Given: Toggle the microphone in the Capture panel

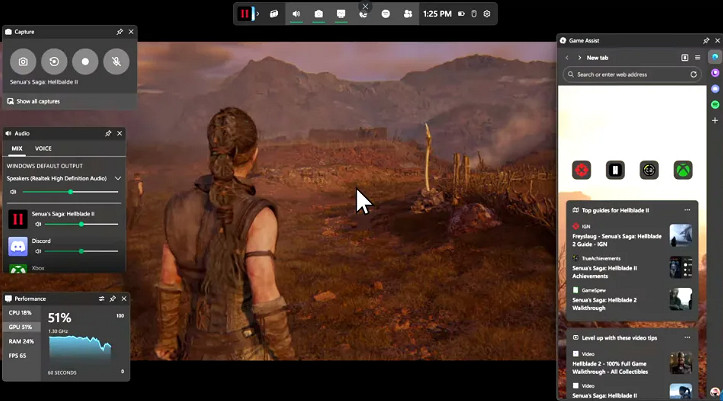Looking at the screenshot, I should coord(116,61).
